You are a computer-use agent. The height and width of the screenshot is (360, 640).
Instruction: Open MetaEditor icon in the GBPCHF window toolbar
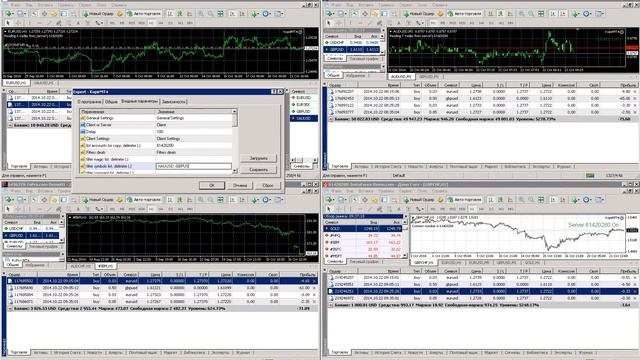(x=441, y=200)
